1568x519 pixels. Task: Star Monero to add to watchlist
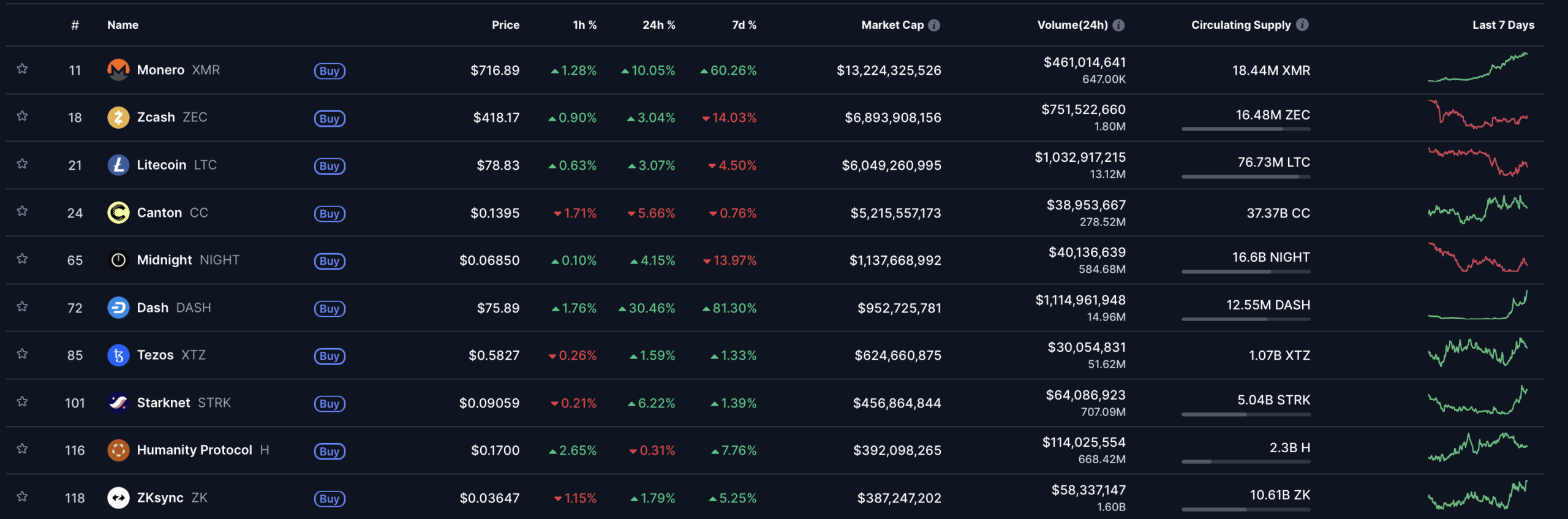(x=22, y=69)
